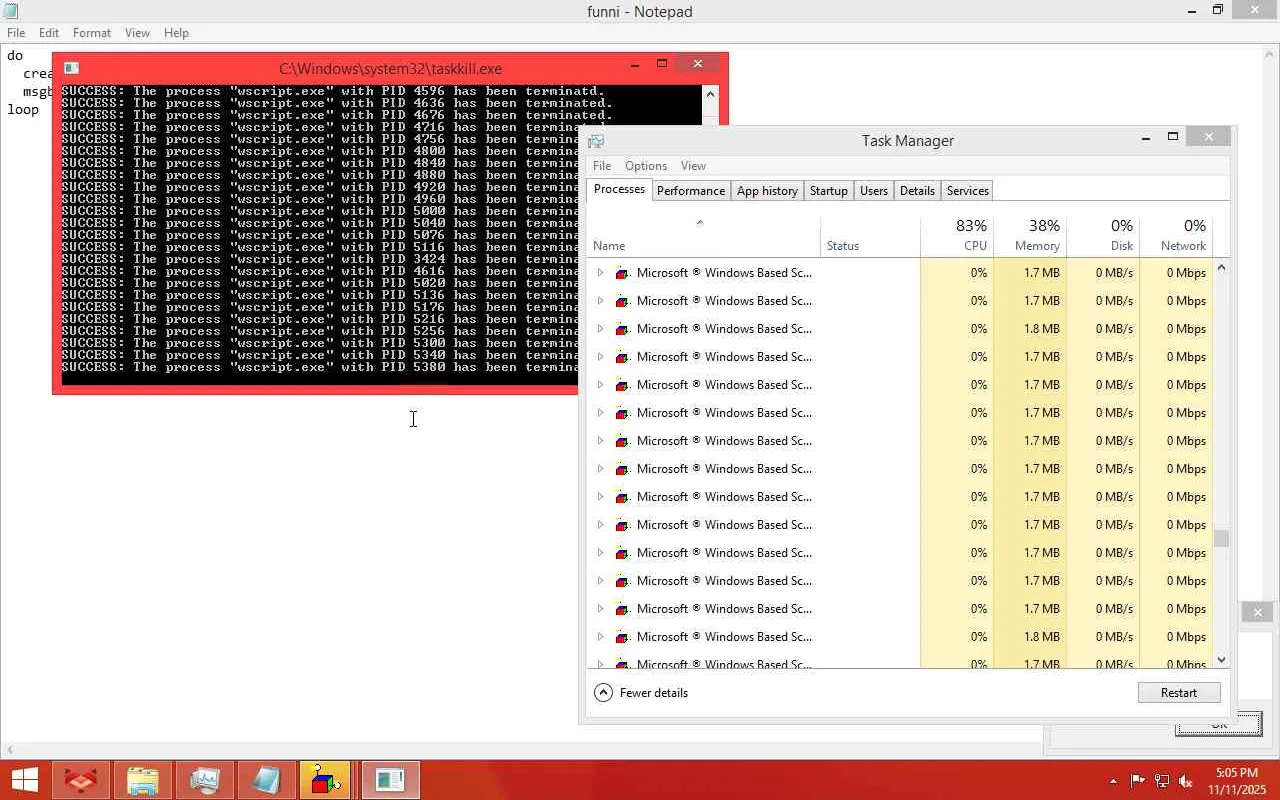This screenshot has height=800, width=1280.
Task: Click the Task Manager scrollbar up arrow
Action: 1221,268
